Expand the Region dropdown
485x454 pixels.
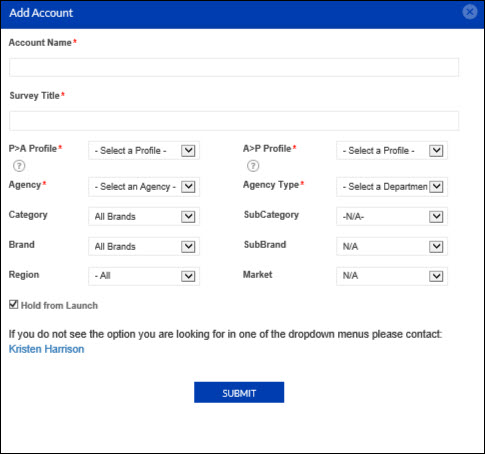(144, 276)
